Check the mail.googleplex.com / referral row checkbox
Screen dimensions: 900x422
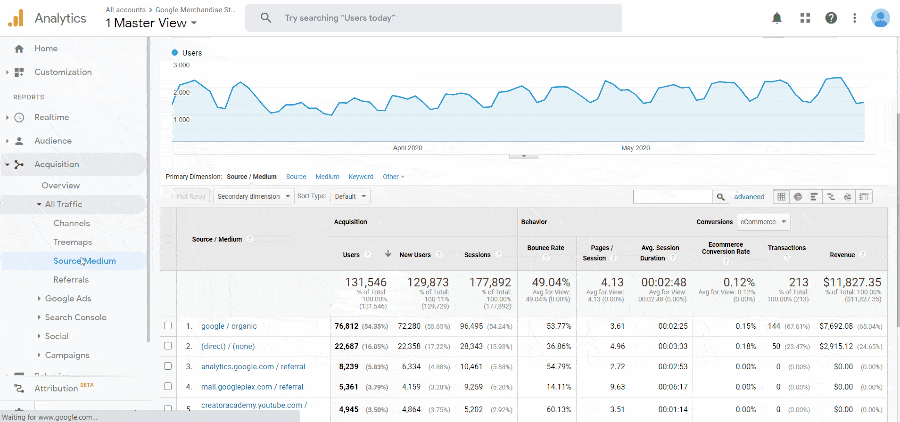(168, 386)
